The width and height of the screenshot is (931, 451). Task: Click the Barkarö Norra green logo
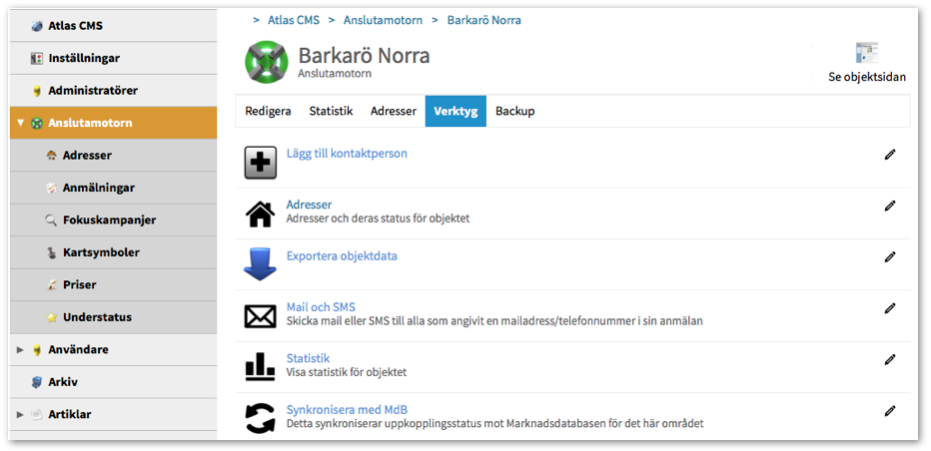(266, 62)
